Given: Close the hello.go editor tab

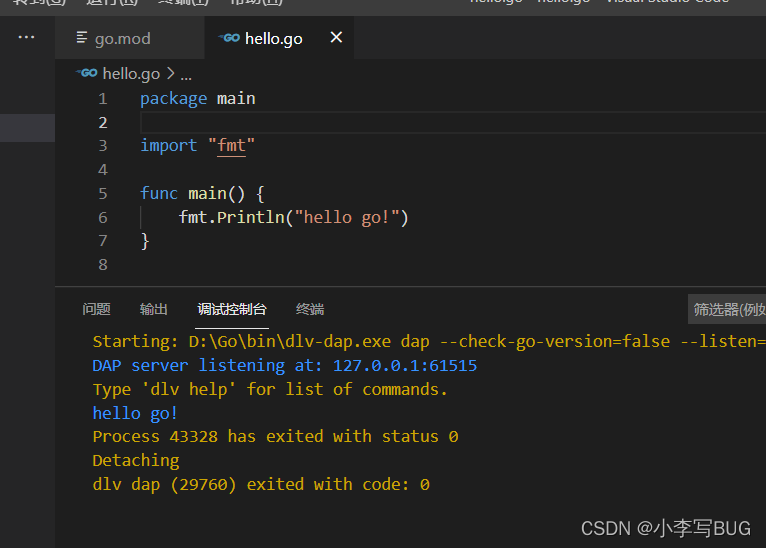Looking at the screenshot, I should pos(336,37).
